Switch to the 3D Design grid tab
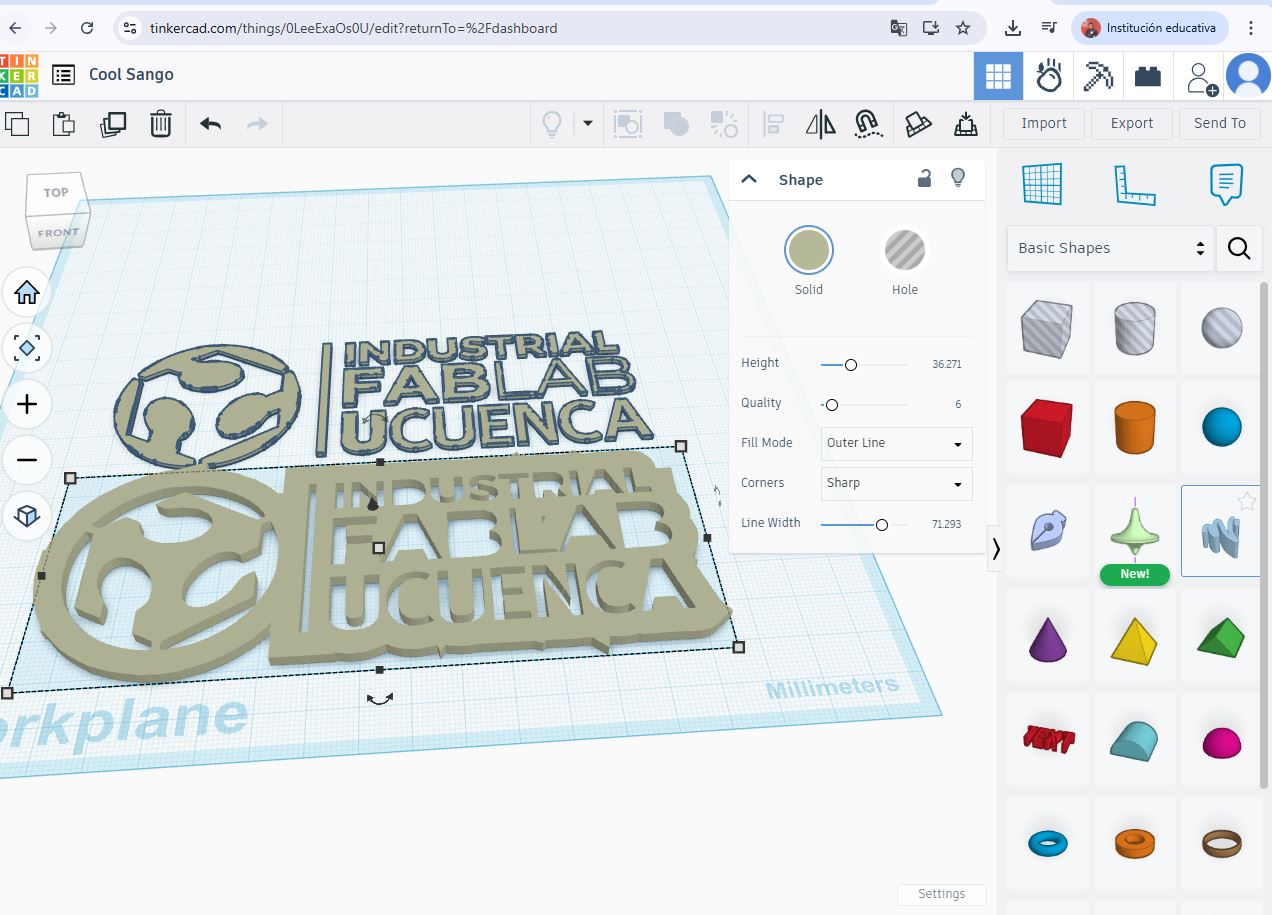 click(x=997, y=75)
